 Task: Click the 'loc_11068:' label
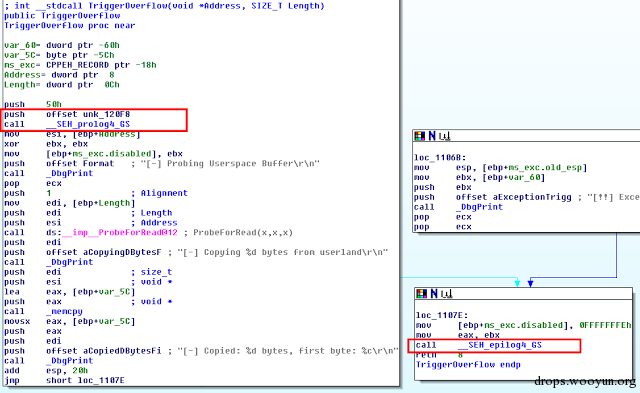pos(440,158)
